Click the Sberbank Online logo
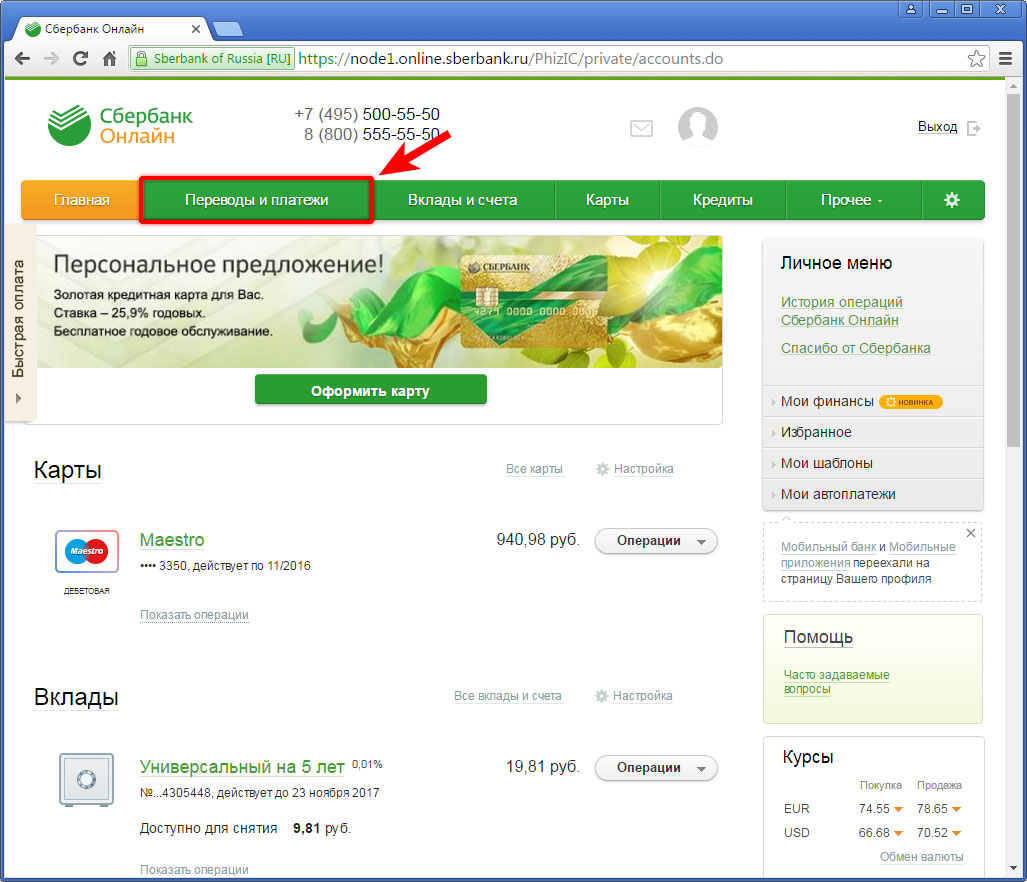1027x882 pixels. [x=121, y=126]
